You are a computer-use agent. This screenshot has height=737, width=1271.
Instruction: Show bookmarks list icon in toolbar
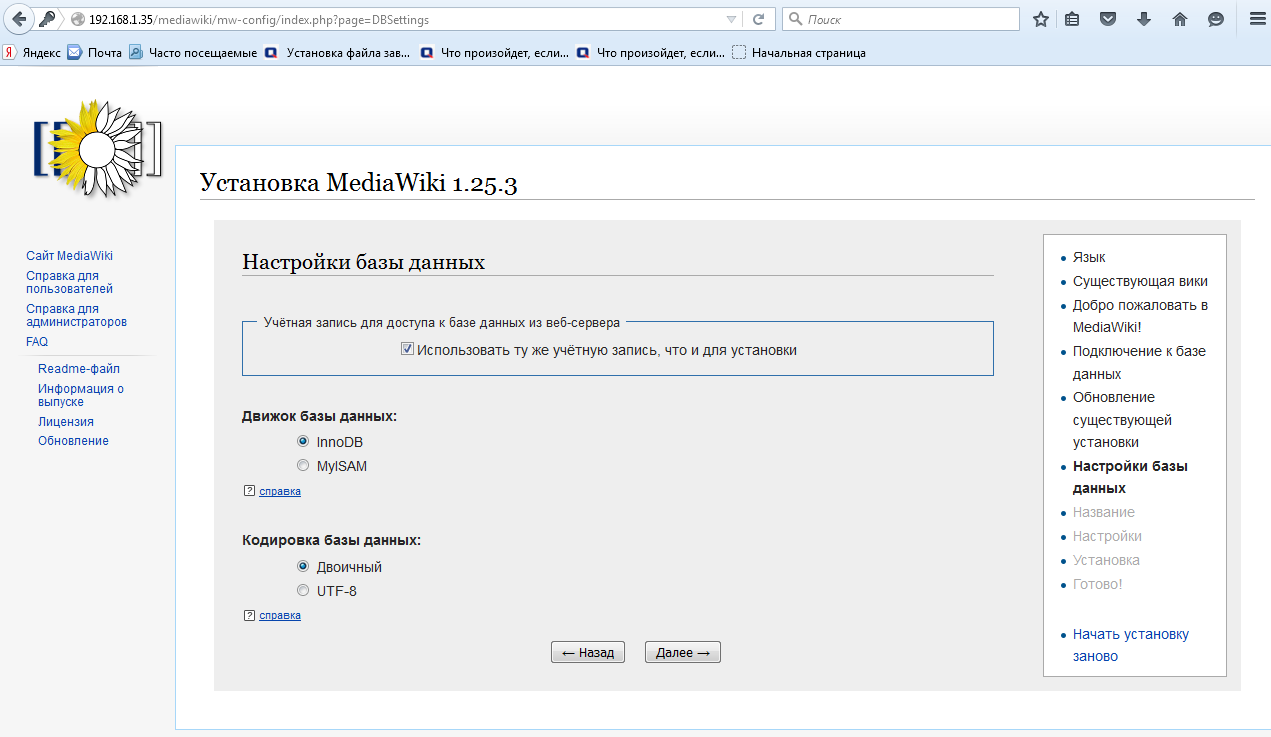click(1073, 19)
